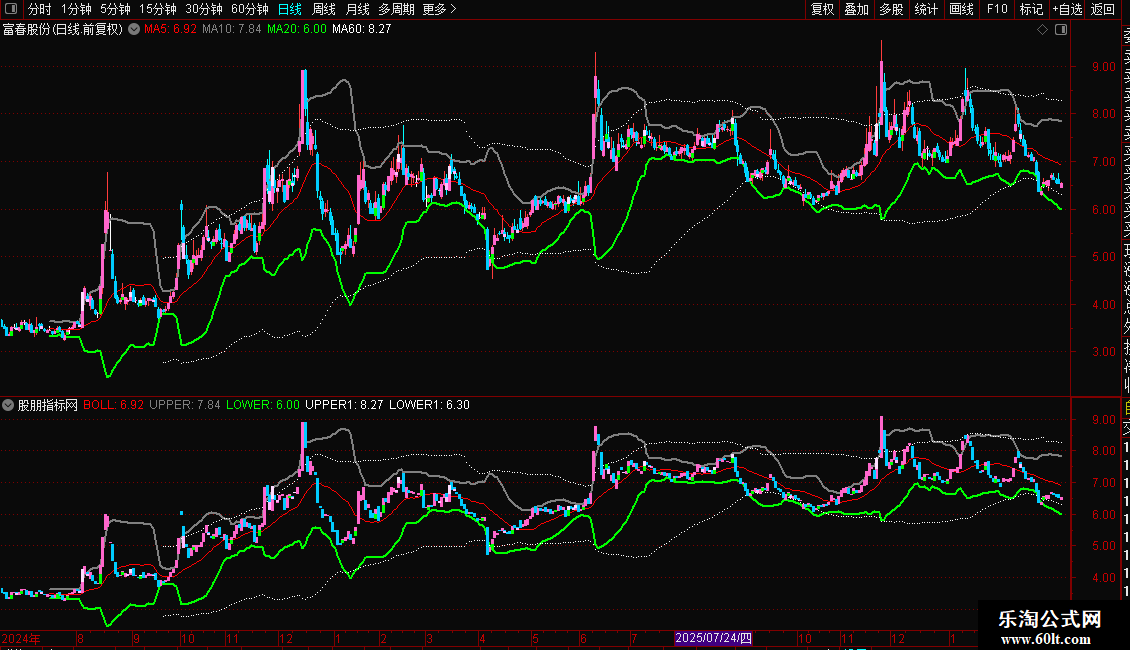Viewport: 1130px width, 650px height.
Task: Click the MA20: 6.00 label
Action: (x=296, y=29)
